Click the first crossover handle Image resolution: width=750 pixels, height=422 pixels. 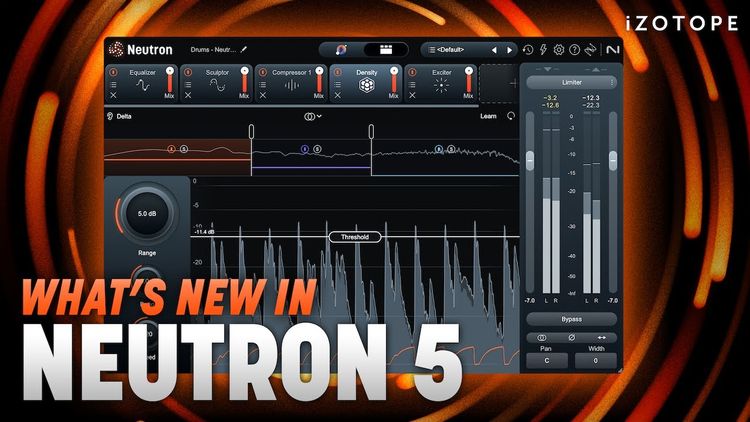251,132
